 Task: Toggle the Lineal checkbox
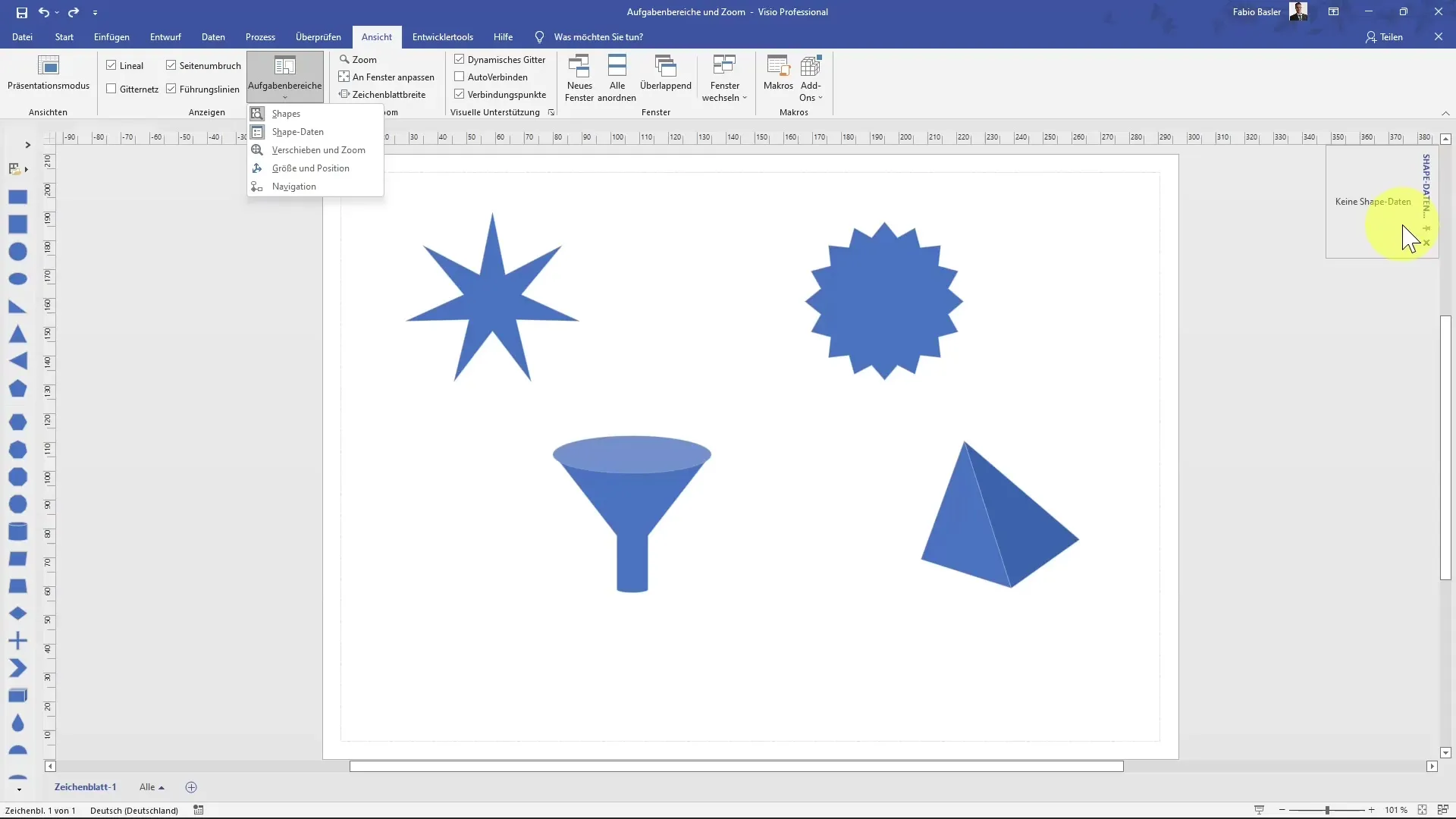[x=111, y=65]
